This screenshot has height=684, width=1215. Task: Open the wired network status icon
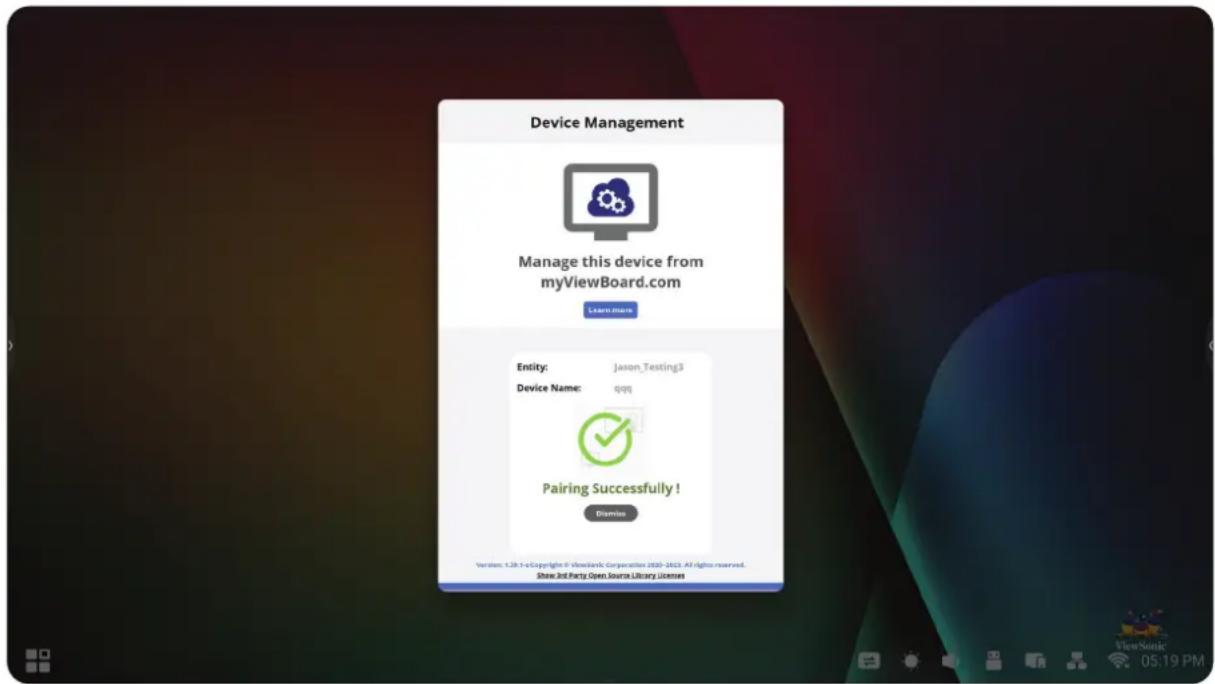click(x=1077, y=661)
